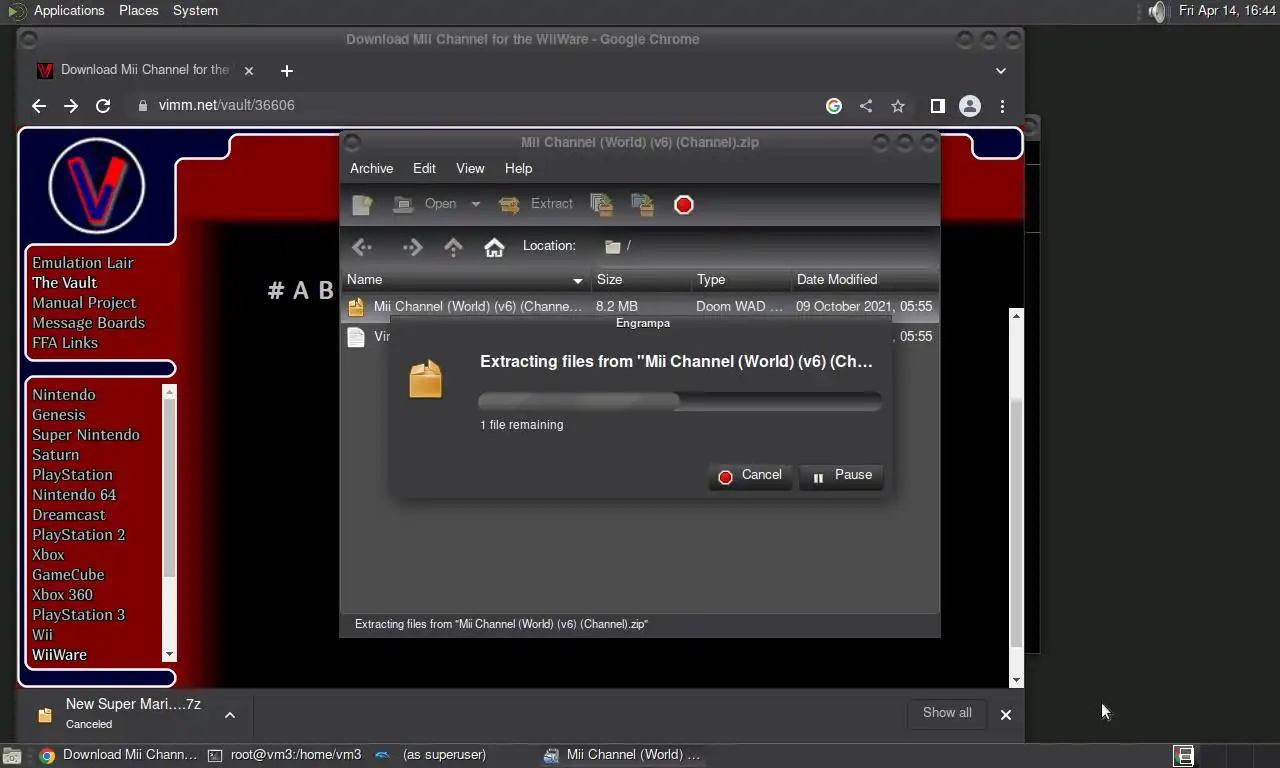
Task: Open The Vault link
Action: [x=64, y=283]
